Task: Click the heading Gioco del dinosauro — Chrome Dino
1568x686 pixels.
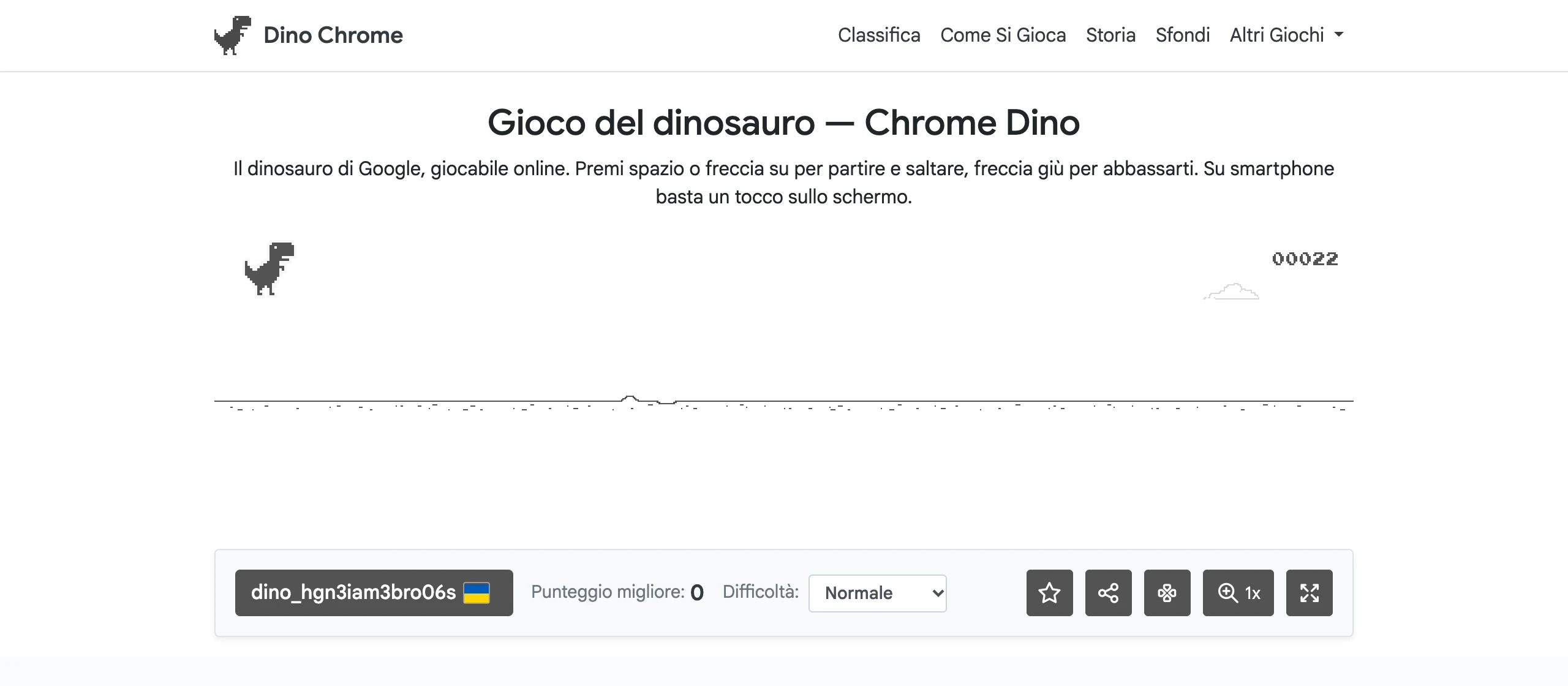Action: pyautogui.click(x=783, y=123)
